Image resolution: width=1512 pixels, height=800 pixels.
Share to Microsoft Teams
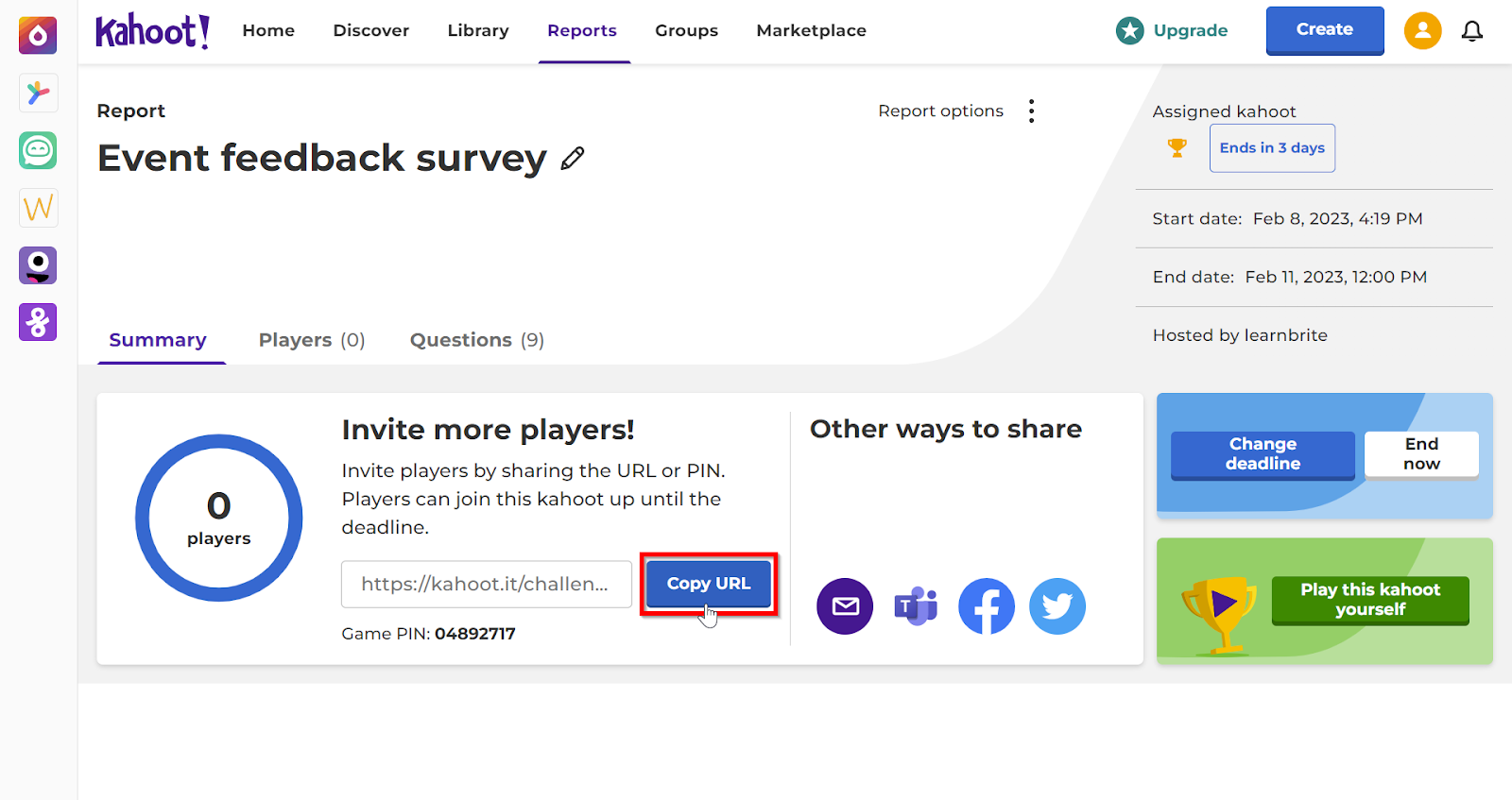point(916,606)
